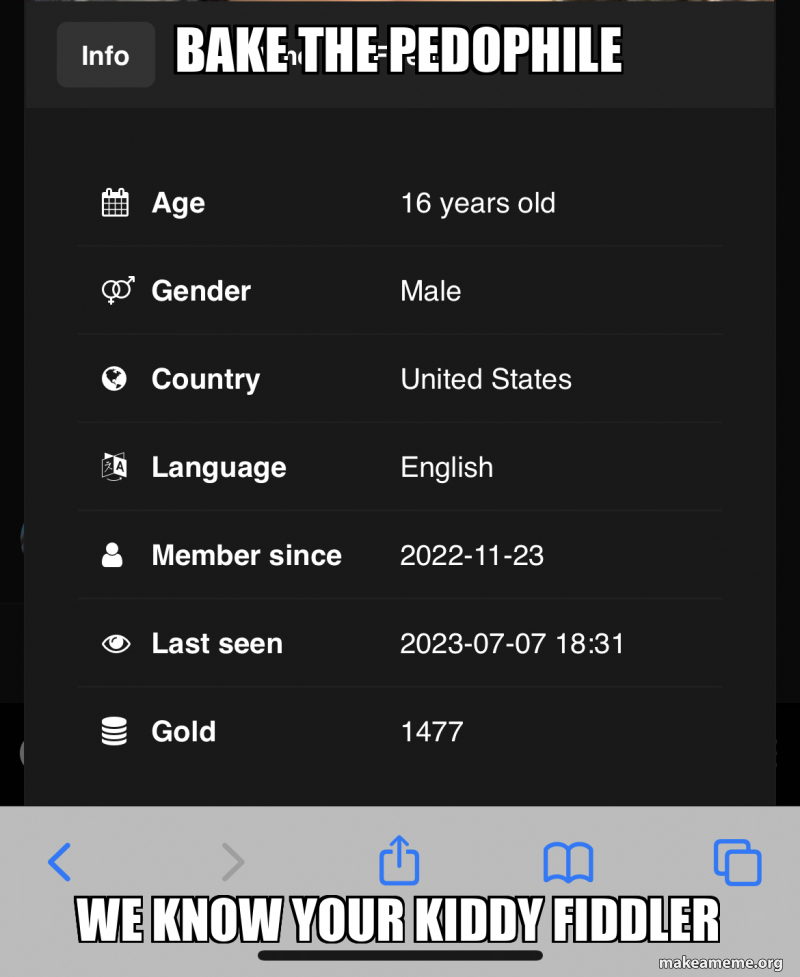The height and width of the screenshot is (977, 800).
Task: Open Safari bookmarks book icon
Action: coord(568,862)
